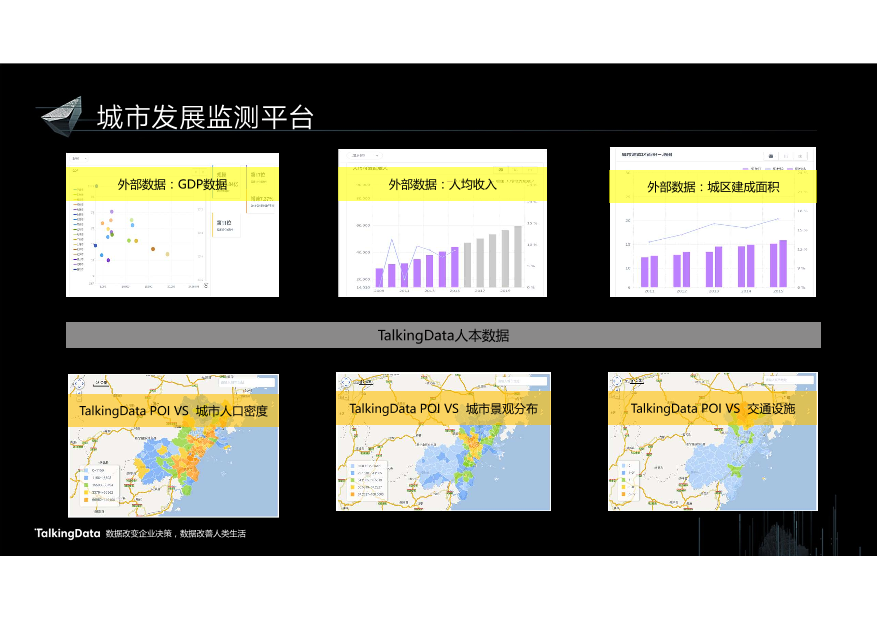Viewport: 877px width, 620px height.
Task: Click the TalkingData POI VS 城市景观分布 label
Action: point(444,408)
